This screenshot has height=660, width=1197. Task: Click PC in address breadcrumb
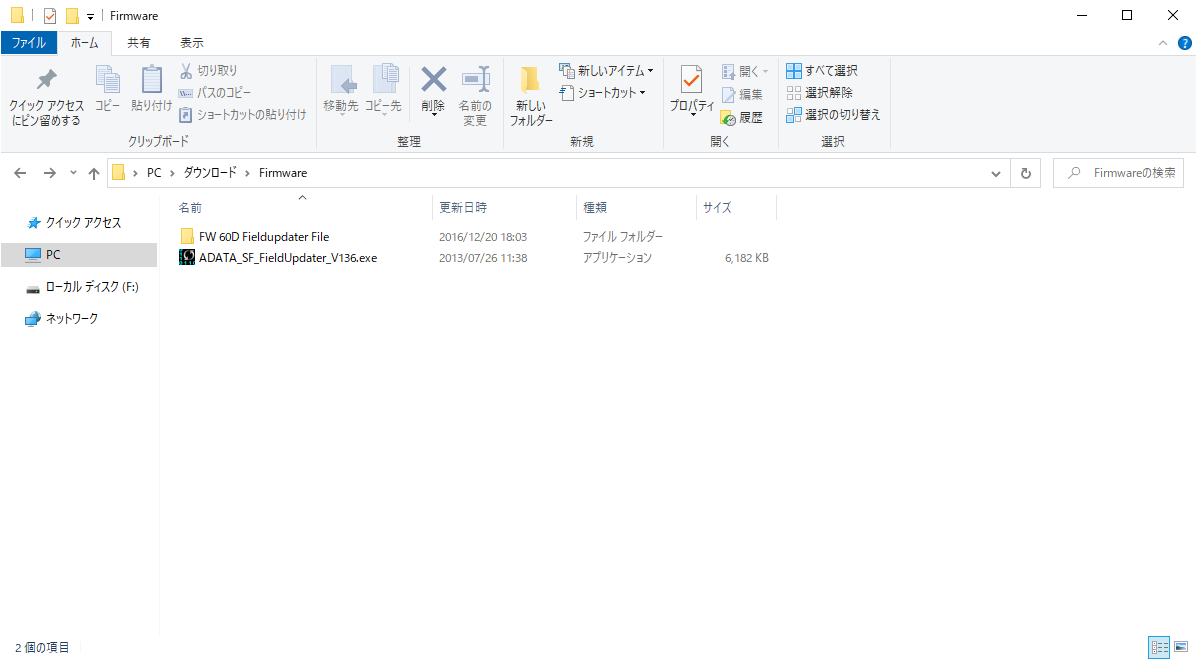(x=154, y=173)
